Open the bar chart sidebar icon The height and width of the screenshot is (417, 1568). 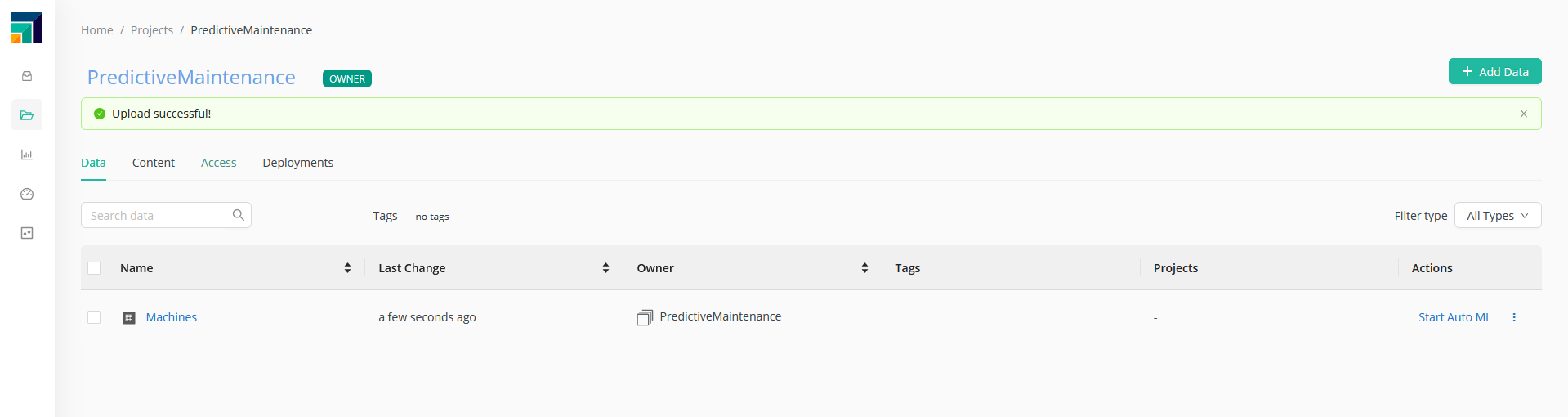pos(27,155)
